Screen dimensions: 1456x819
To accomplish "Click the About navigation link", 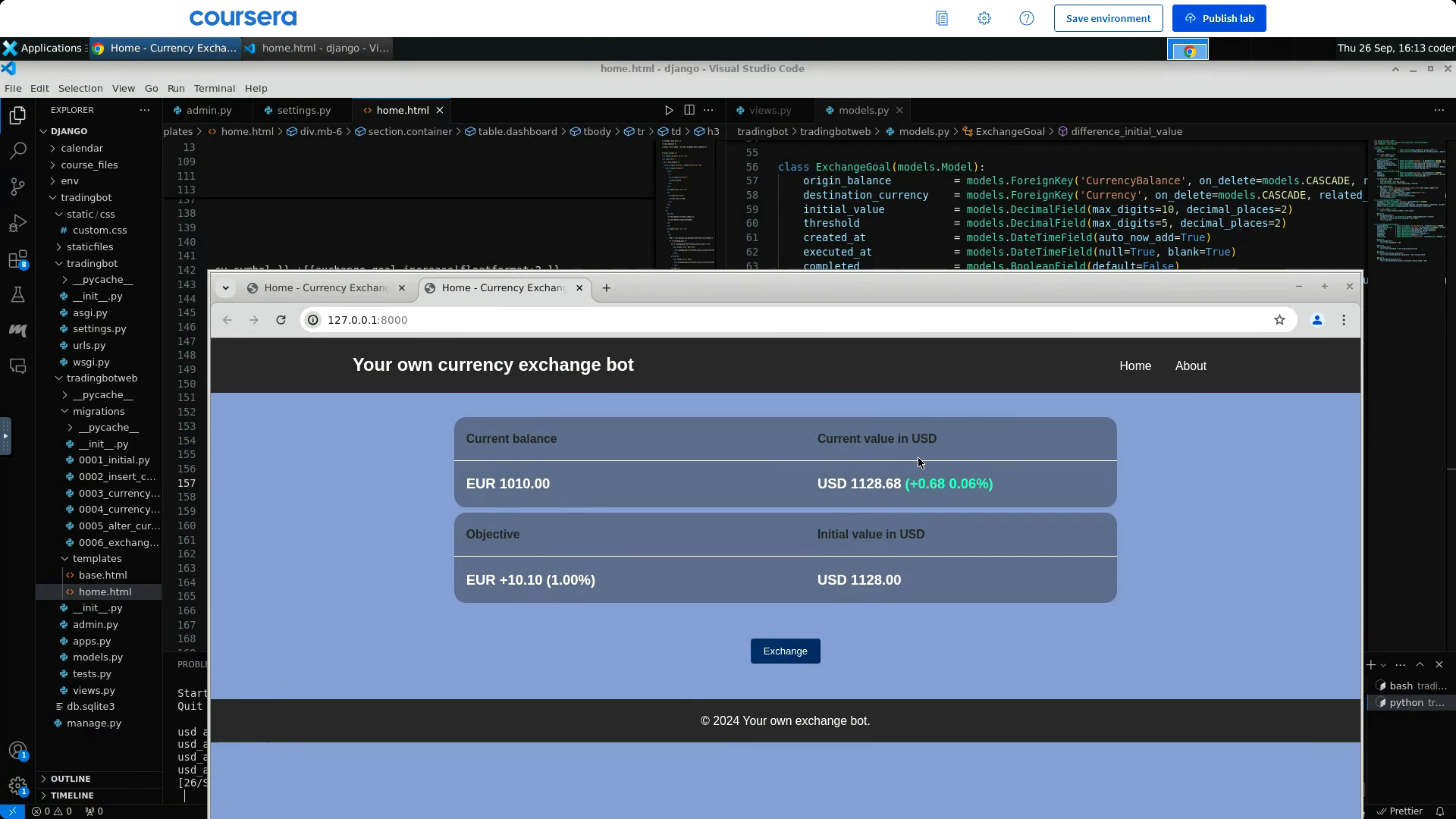I will click(1190, 366).
